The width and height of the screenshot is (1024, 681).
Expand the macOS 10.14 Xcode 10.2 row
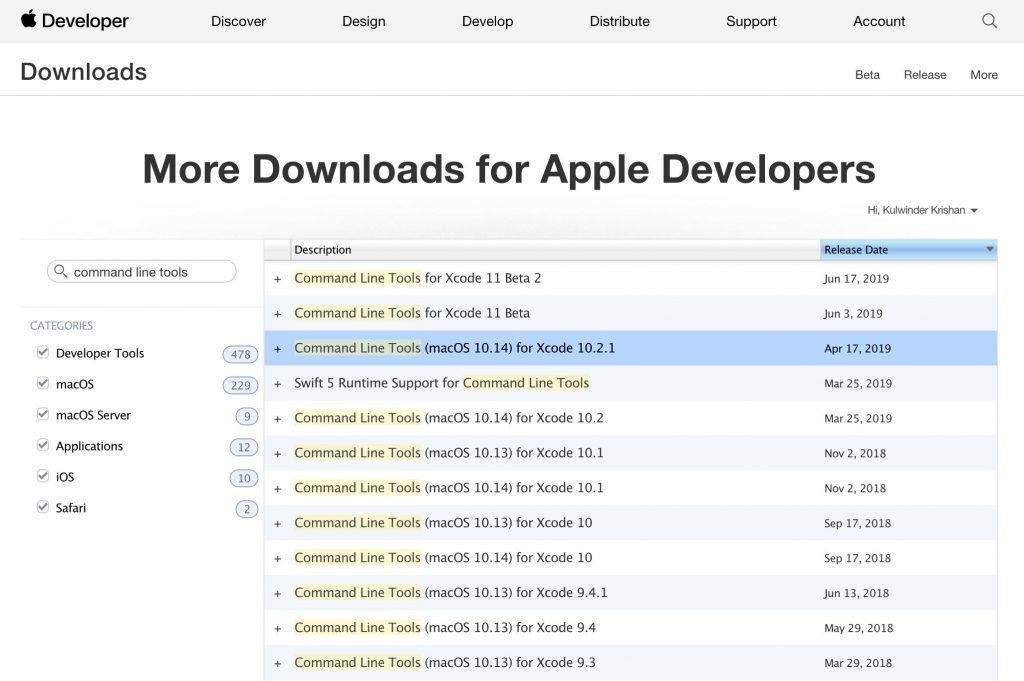[278, 419]
